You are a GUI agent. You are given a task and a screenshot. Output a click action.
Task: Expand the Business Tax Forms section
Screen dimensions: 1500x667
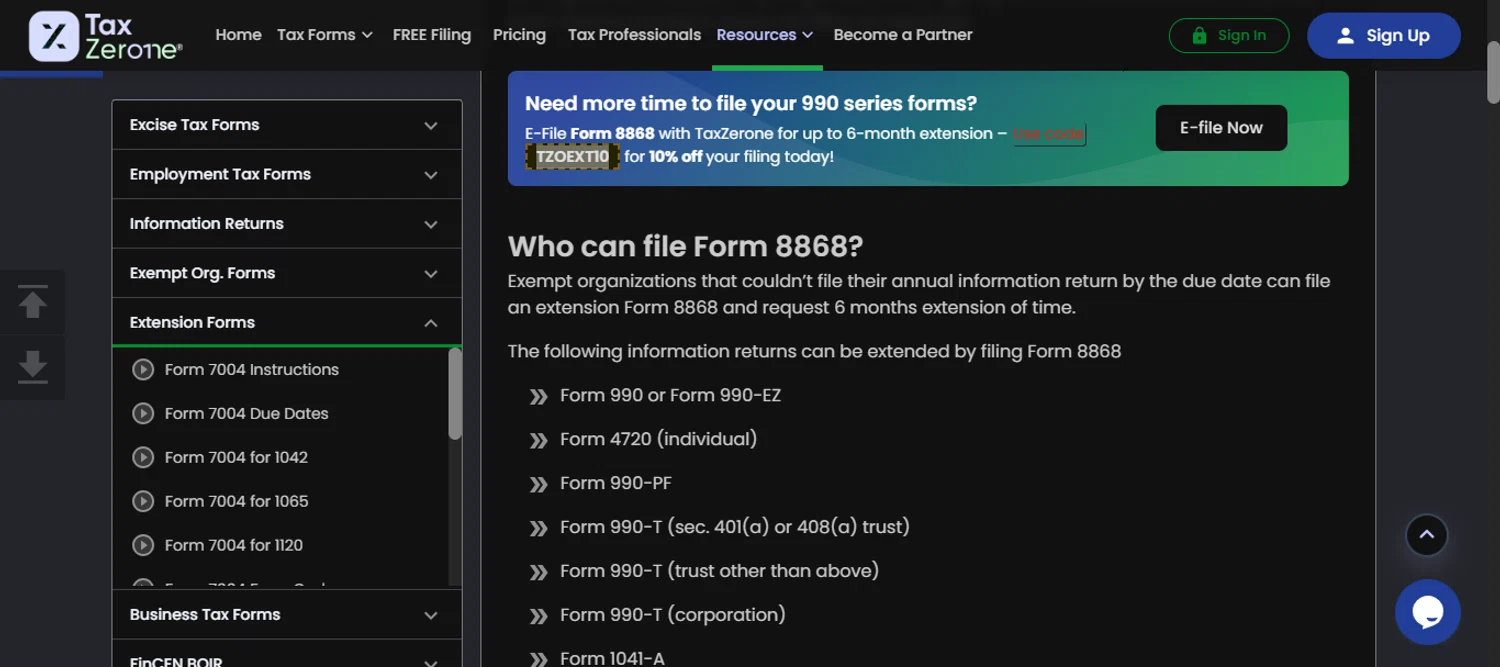287,614
